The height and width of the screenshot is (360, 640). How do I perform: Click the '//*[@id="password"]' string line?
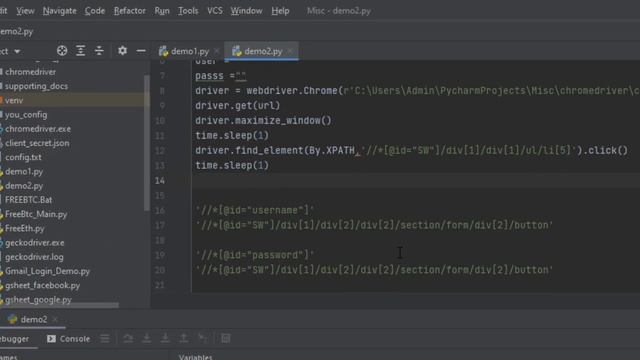pos(255,256)
